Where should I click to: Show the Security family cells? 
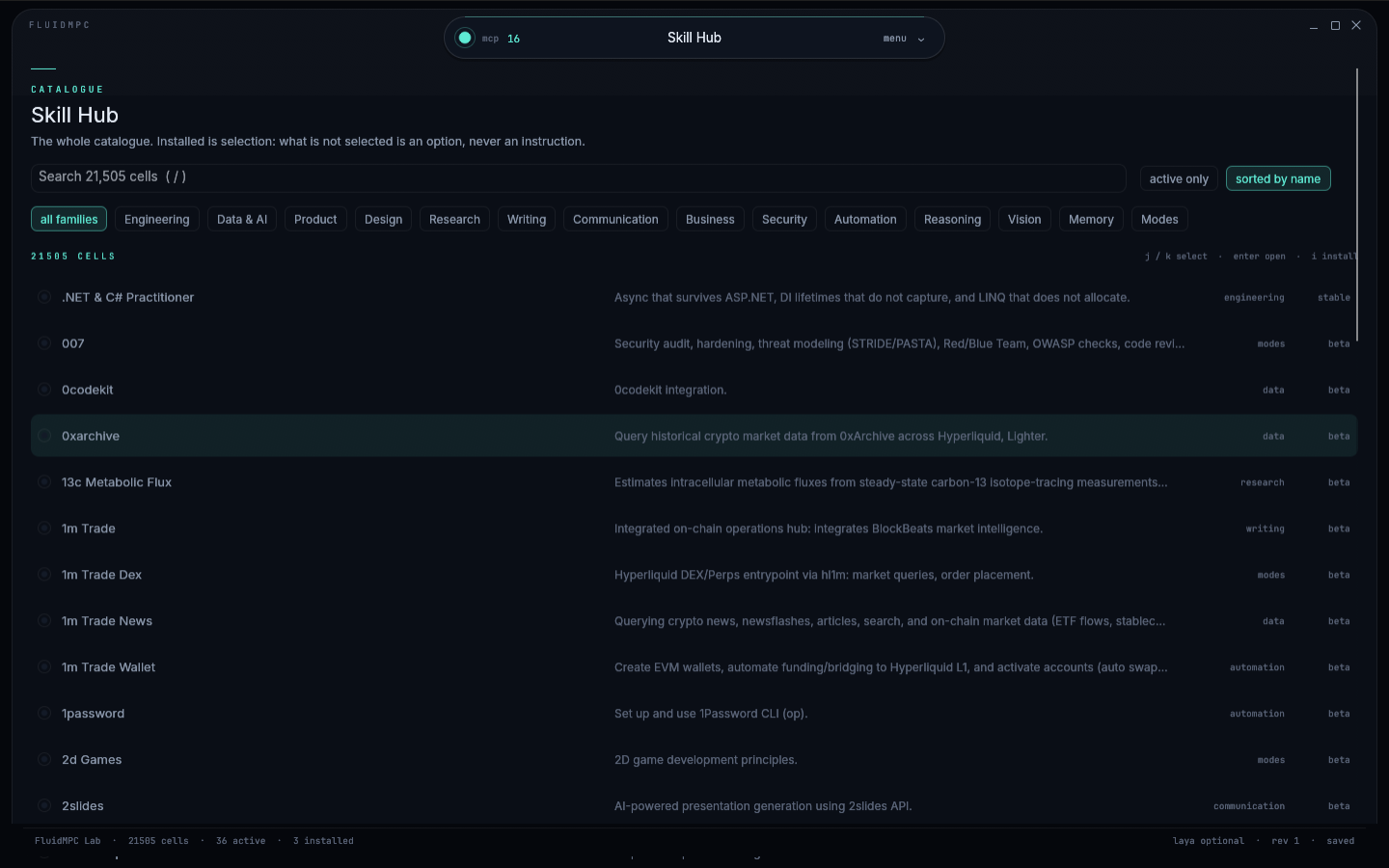click(784, 219)
